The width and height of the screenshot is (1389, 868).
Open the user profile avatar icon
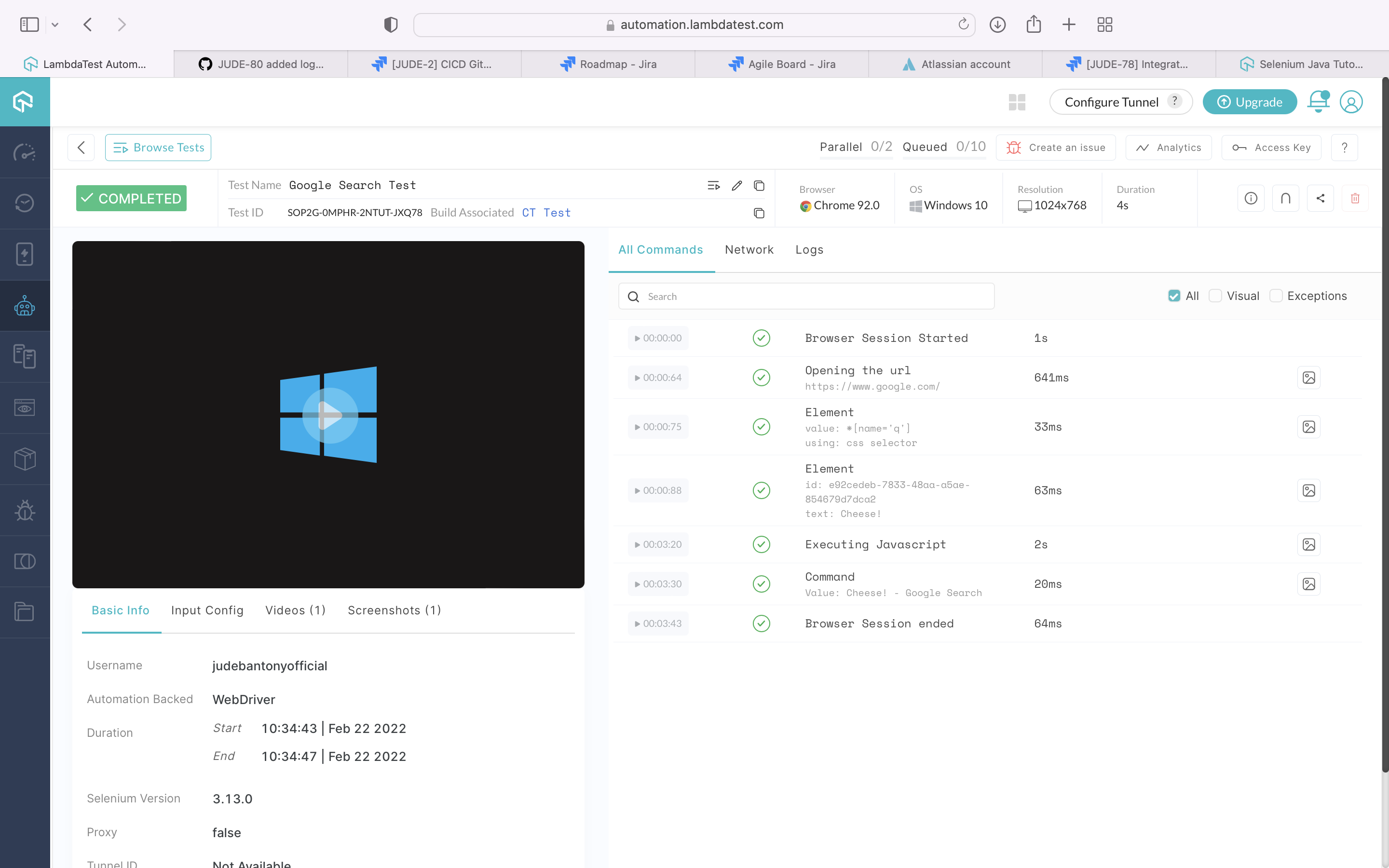coord(1351,102)
